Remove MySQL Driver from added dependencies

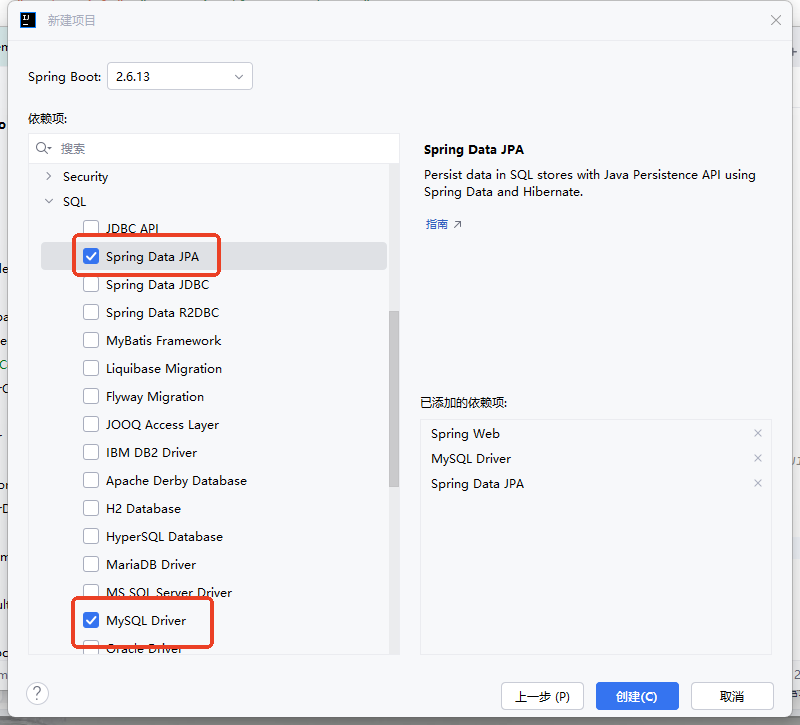click(758, 458)
